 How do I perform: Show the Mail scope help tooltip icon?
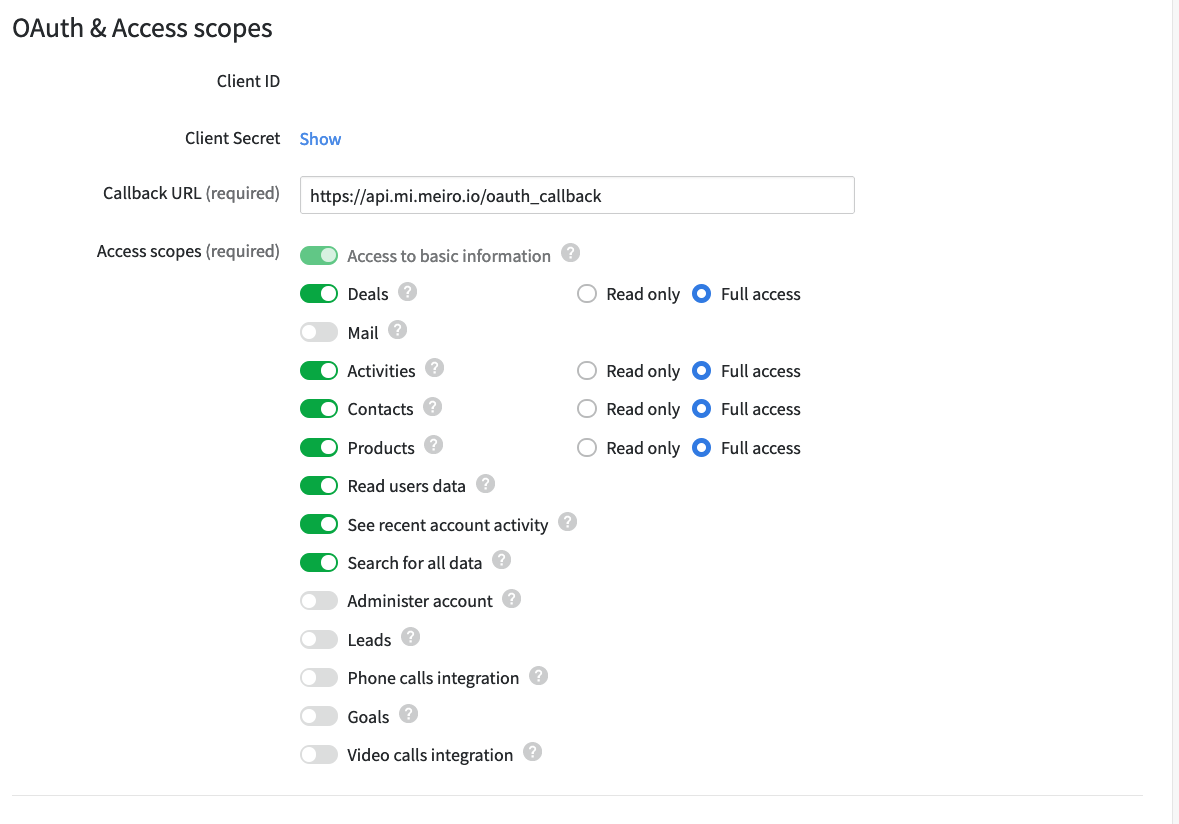[x=398, y=330]
